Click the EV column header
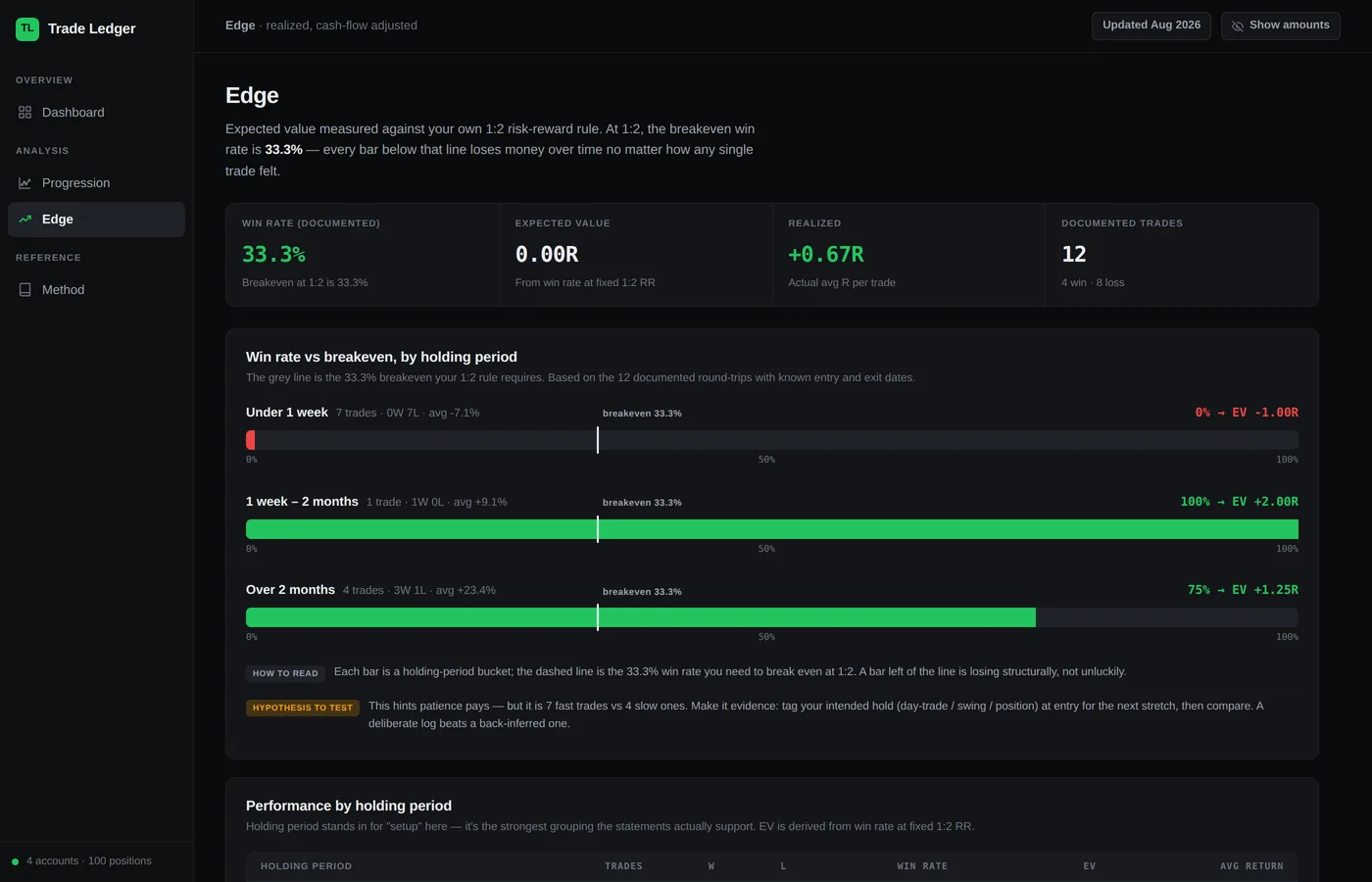 tap(1090, 866)
